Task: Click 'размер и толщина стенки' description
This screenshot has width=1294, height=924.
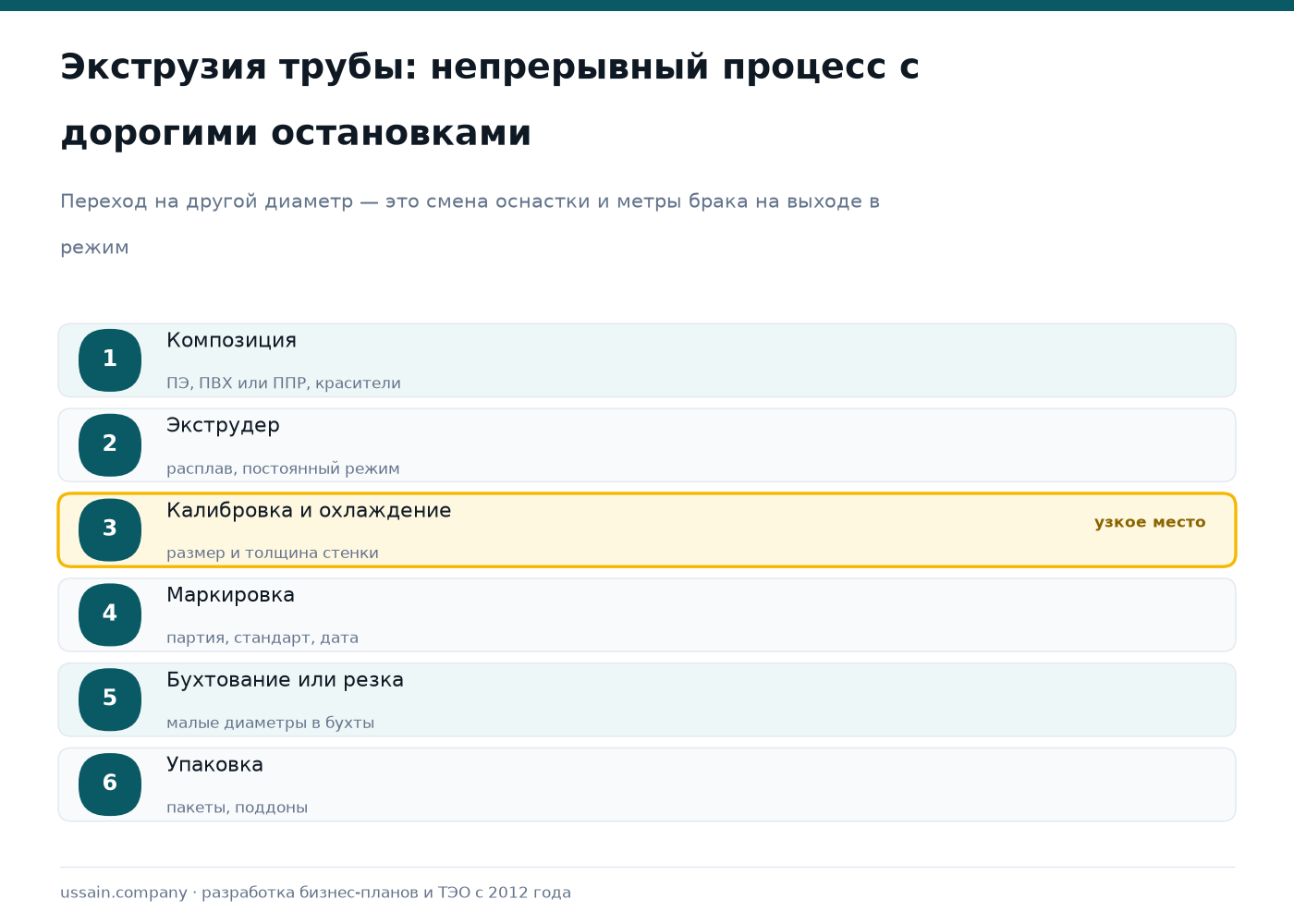Action: pos(273,553)
